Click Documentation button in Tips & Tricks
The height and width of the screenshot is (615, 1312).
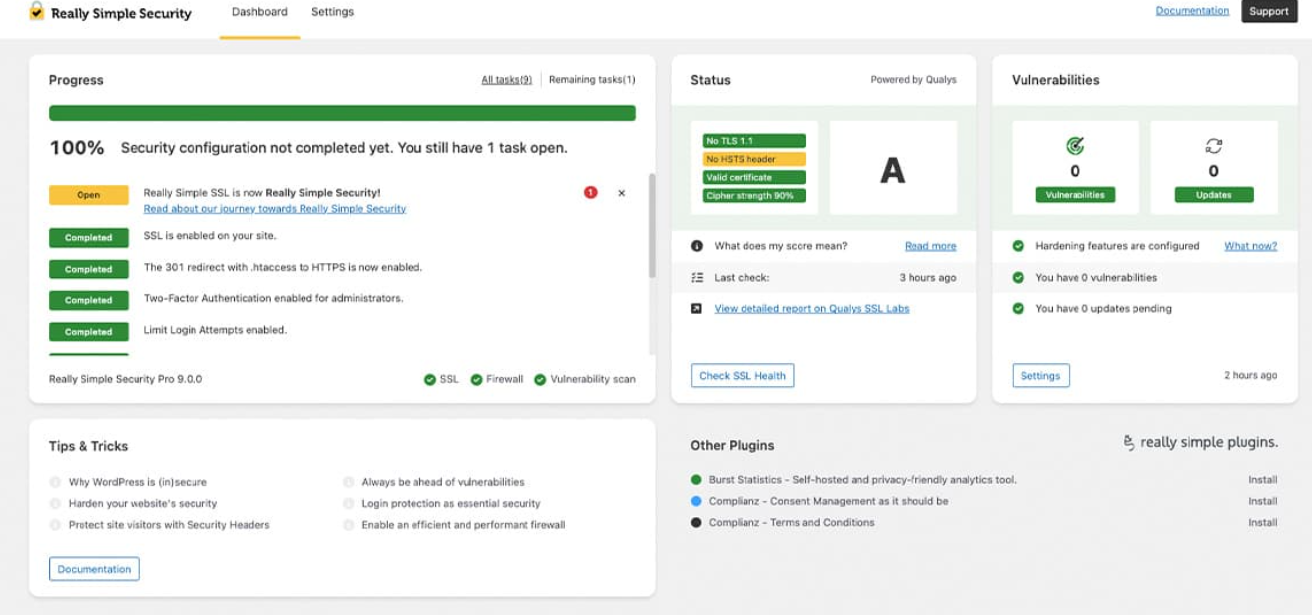[94, 569]
